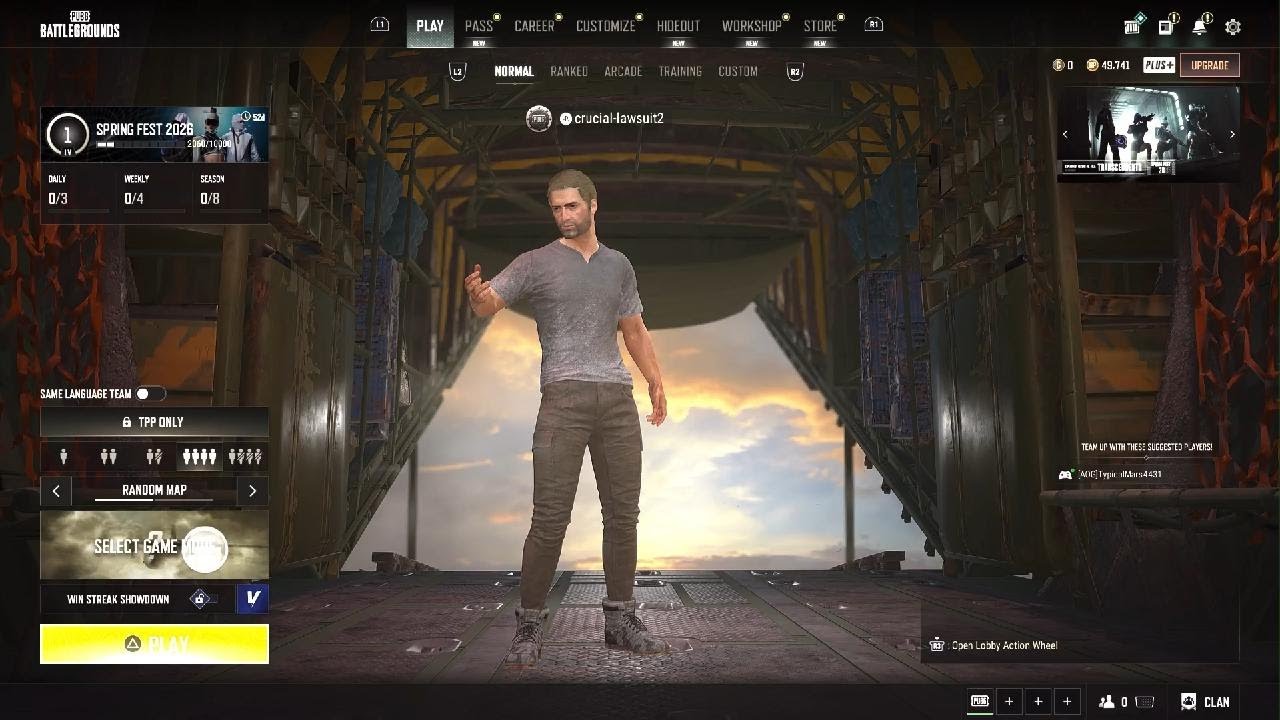Image resolution: width=1280 pixels, height=720 pixels.
Task: Open the Transcendents promo thumbnail
Action: tap(1148, 134)
